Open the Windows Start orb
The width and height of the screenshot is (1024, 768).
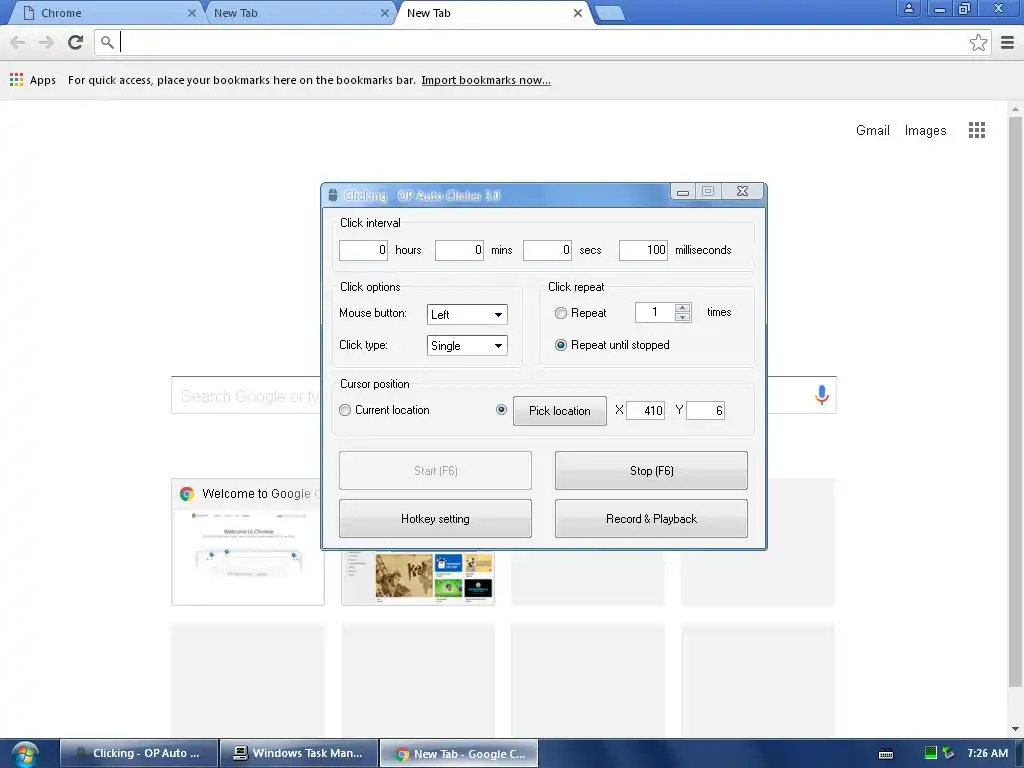25,754
